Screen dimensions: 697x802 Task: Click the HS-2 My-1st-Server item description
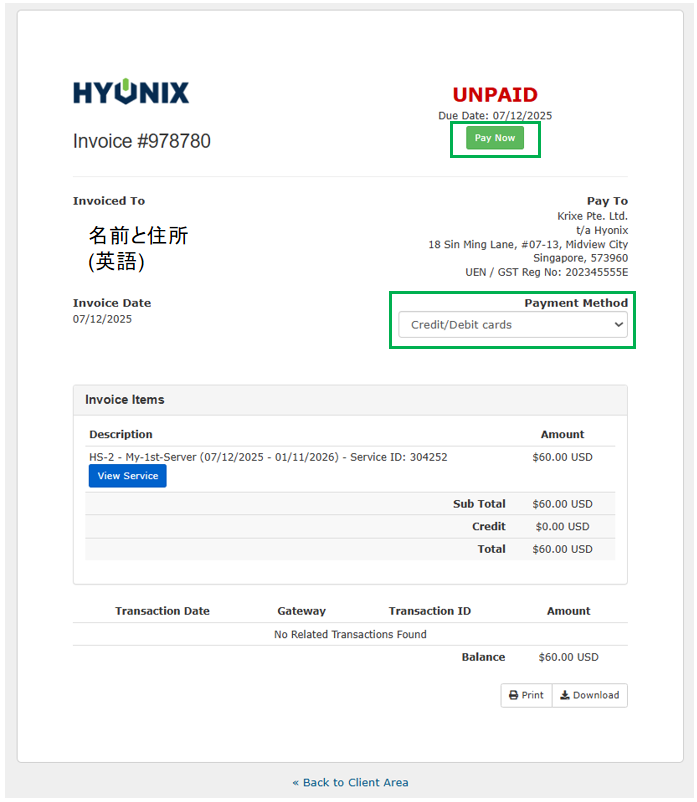pos(268,457)
